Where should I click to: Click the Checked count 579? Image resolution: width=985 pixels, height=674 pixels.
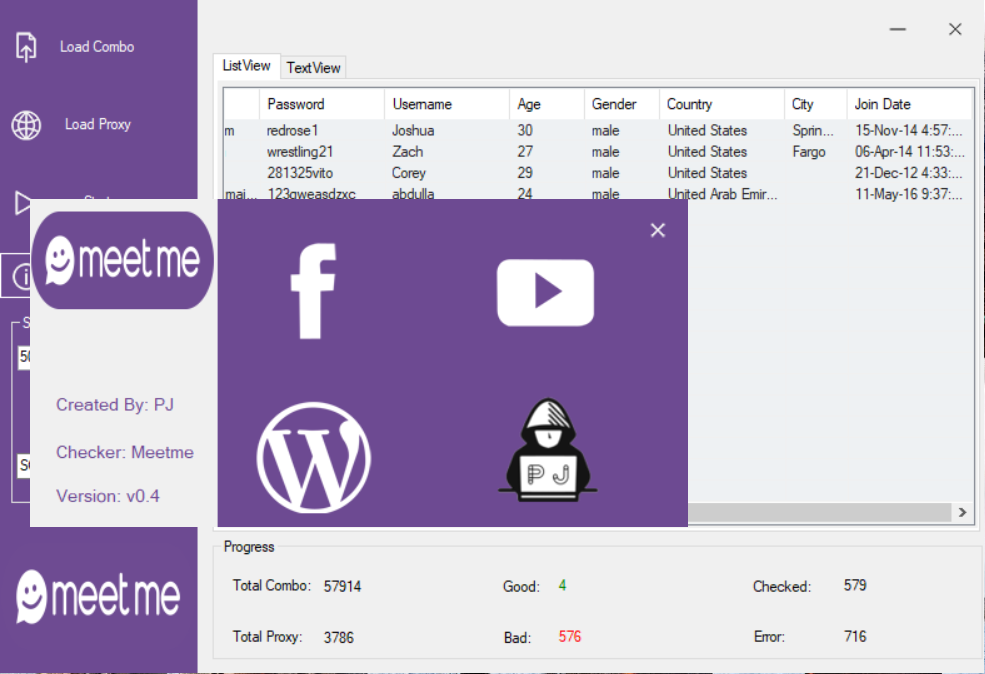coord(855,585)
